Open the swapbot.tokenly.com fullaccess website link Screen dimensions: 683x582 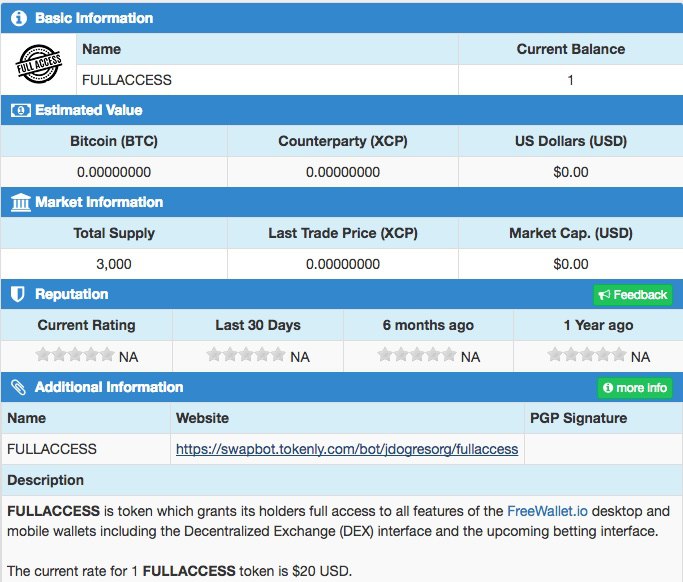click(347, 449)
